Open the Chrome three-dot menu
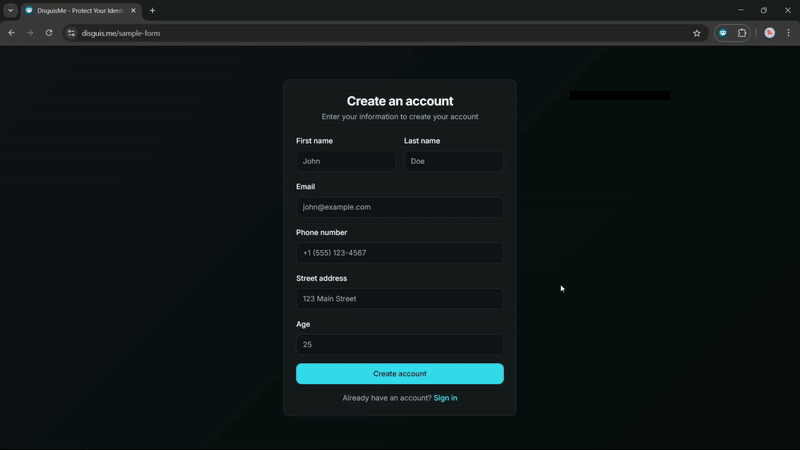Screen dimensions: 800x450 coord(788,33)
